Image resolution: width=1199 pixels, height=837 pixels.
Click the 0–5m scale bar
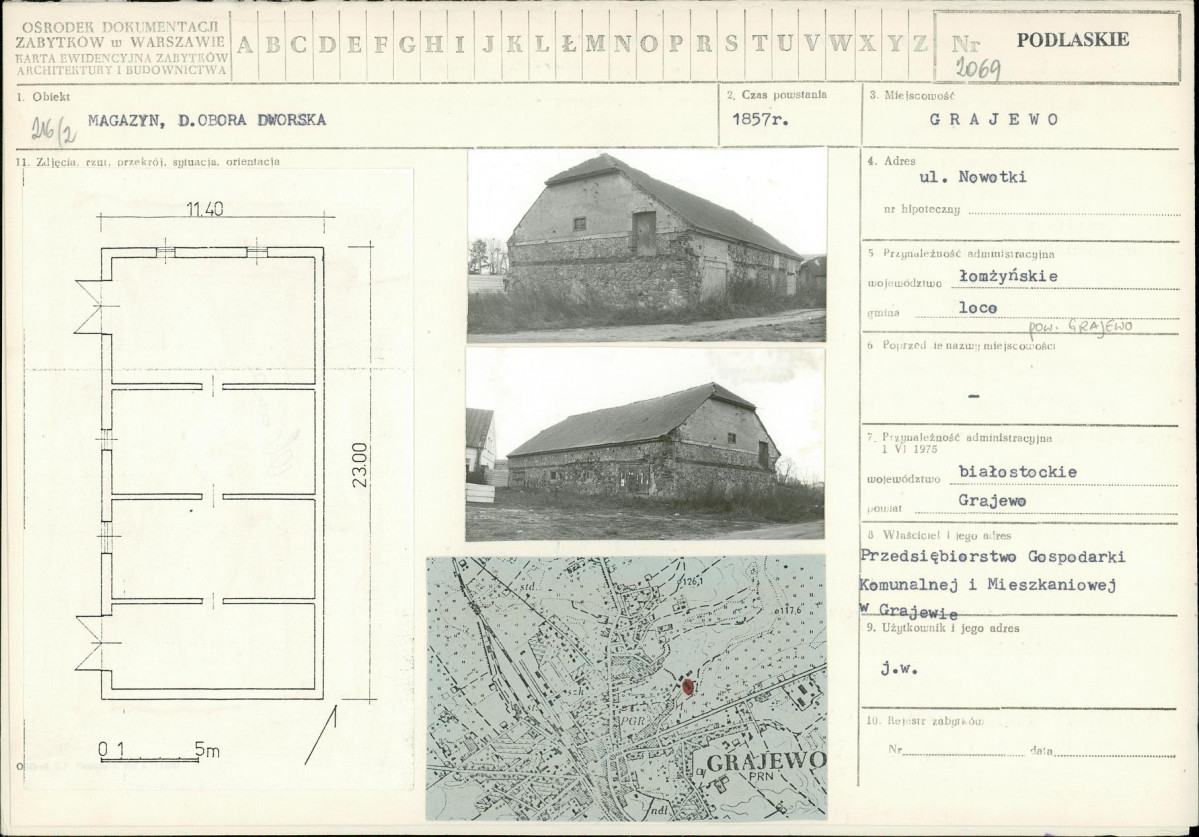coord(149,757)
